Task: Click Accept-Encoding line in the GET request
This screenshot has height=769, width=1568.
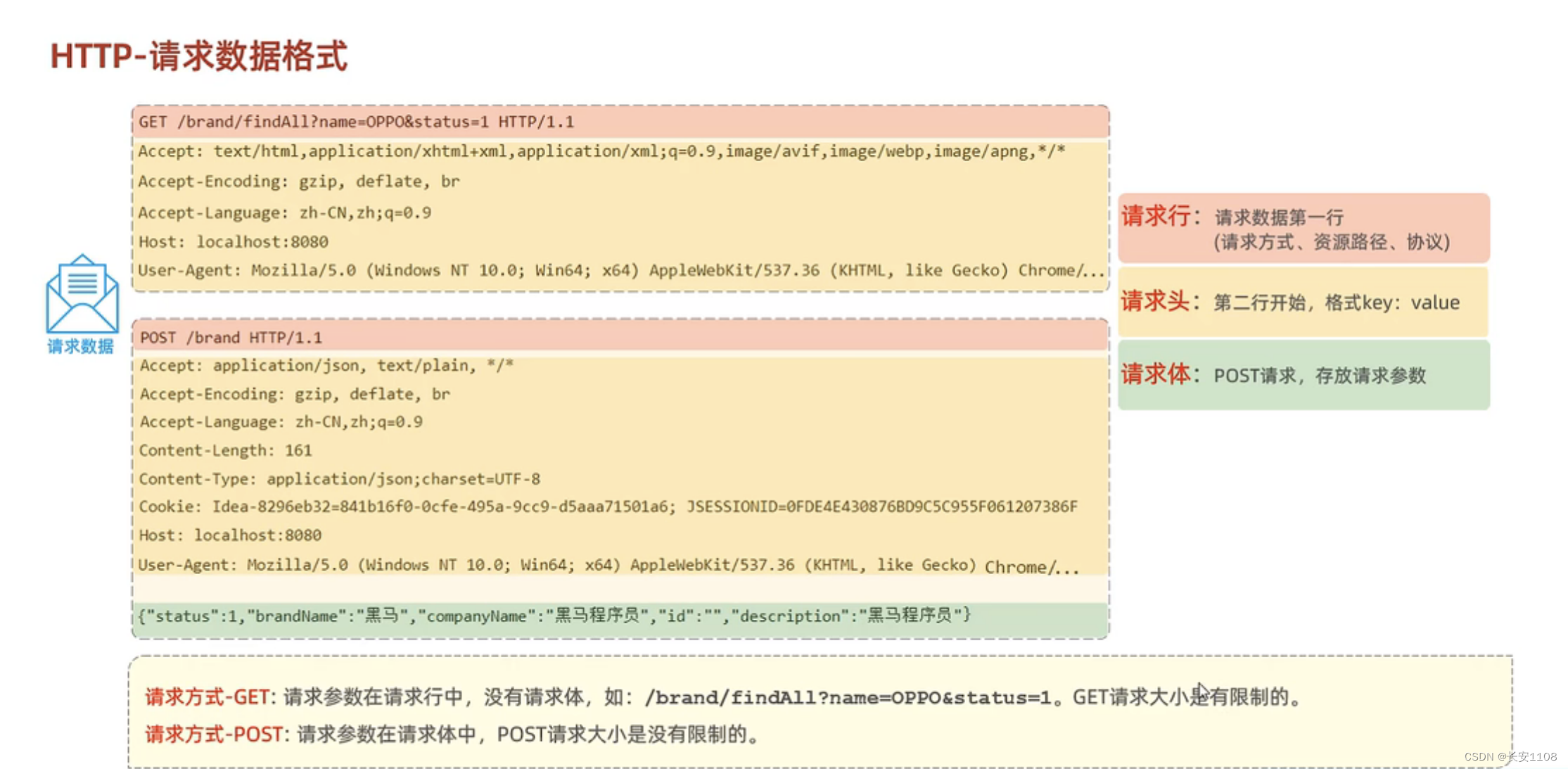Action: click(299, 182)
